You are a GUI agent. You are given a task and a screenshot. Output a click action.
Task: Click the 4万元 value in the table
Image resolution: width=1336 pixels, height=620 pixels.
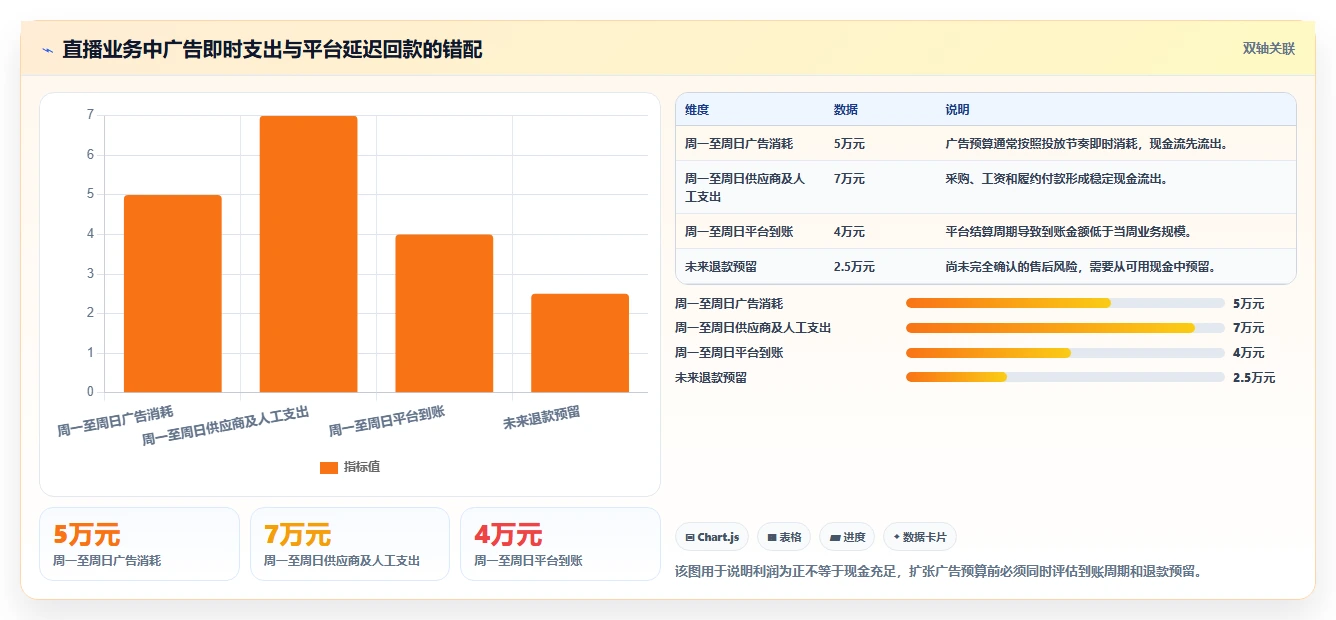(849, 232)
